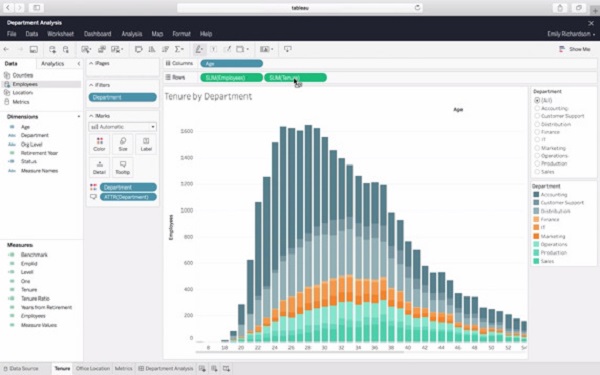
Task: Undo with the back arrow in Tableau toolbar
Action: [6, 49]
